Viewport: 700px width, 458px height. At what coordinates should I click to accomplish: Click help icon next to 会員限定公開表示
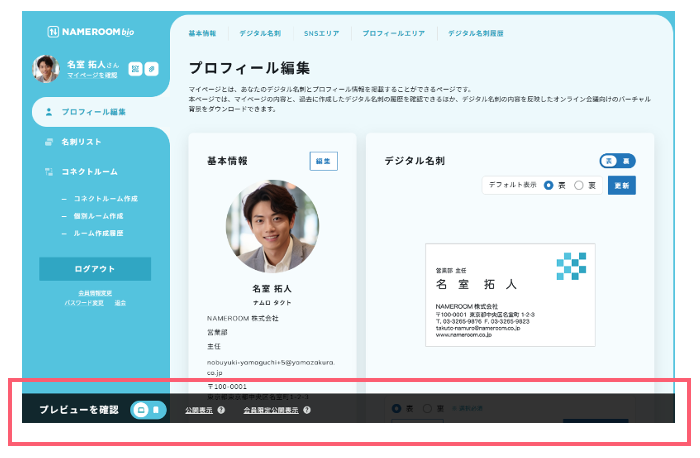coord(307,410)
